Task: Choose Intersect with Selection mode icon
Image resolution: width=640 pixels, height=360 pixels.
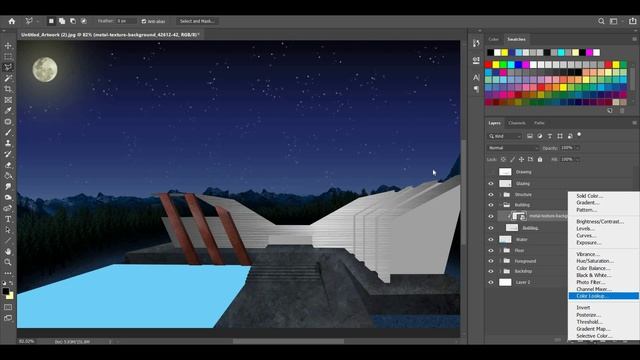Action: pos(84,21)
